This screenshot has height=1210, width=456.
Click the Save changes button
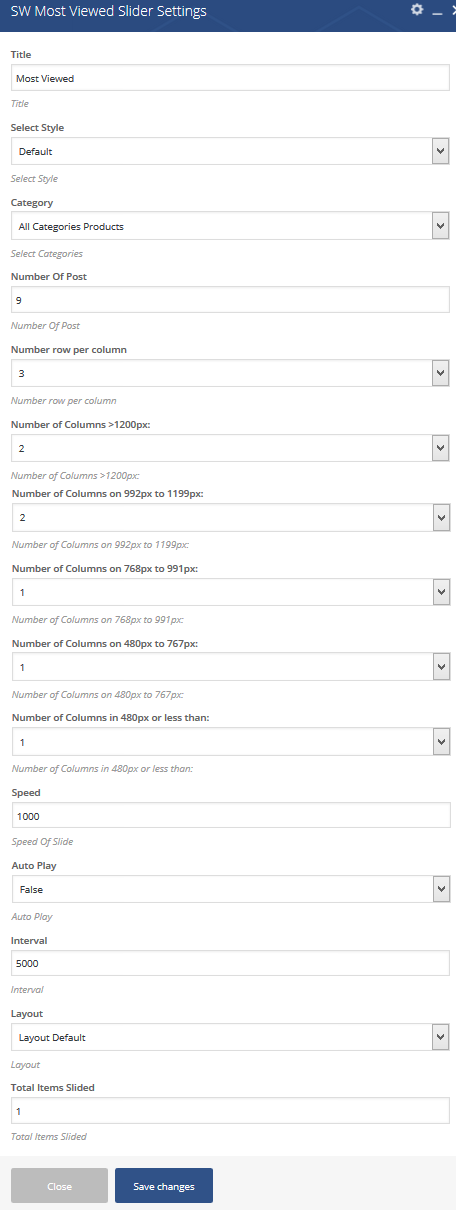tap(164, 1186)
